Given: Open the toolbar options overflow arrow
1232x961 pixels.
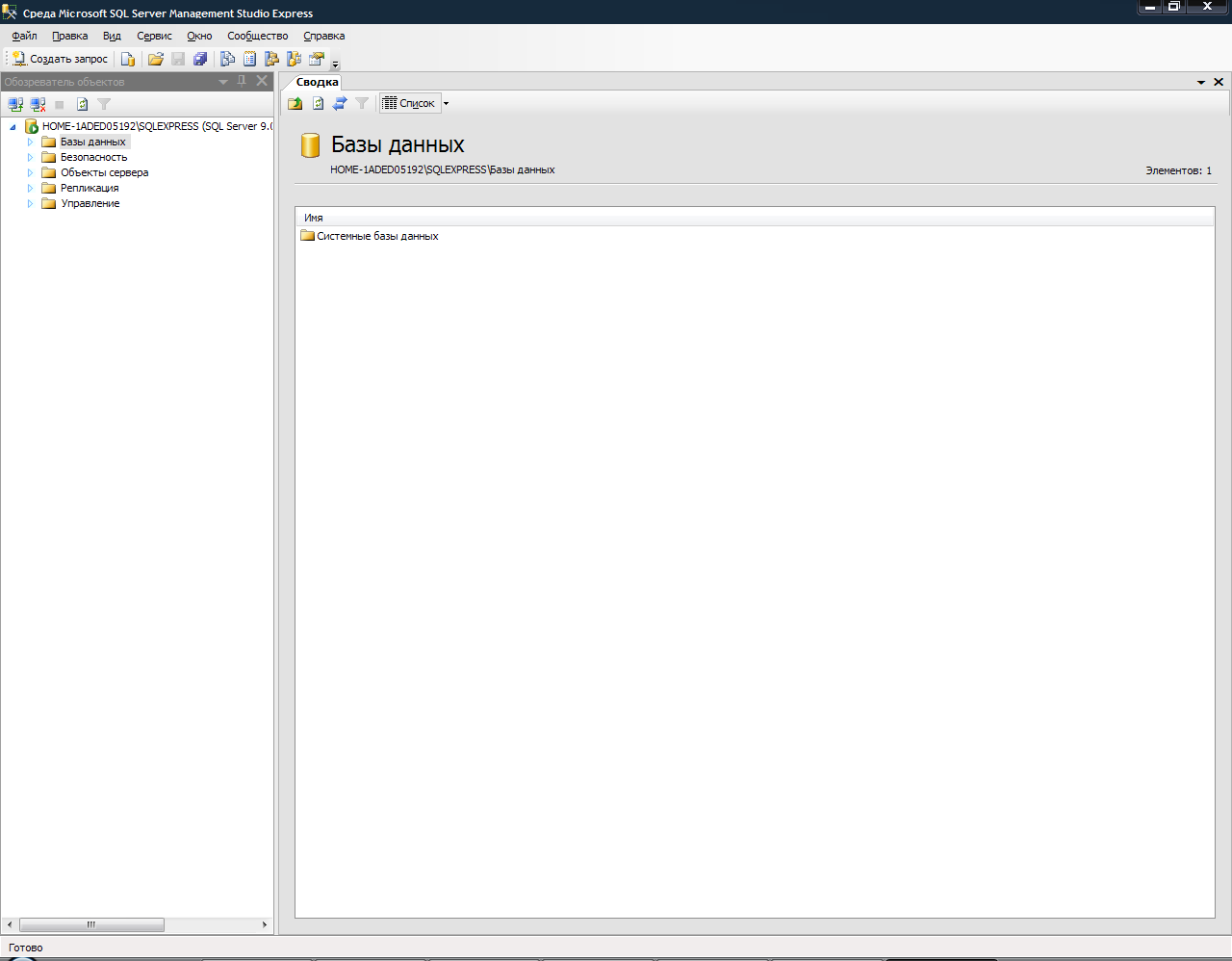Looking at the screenshot, I should 336,64.
